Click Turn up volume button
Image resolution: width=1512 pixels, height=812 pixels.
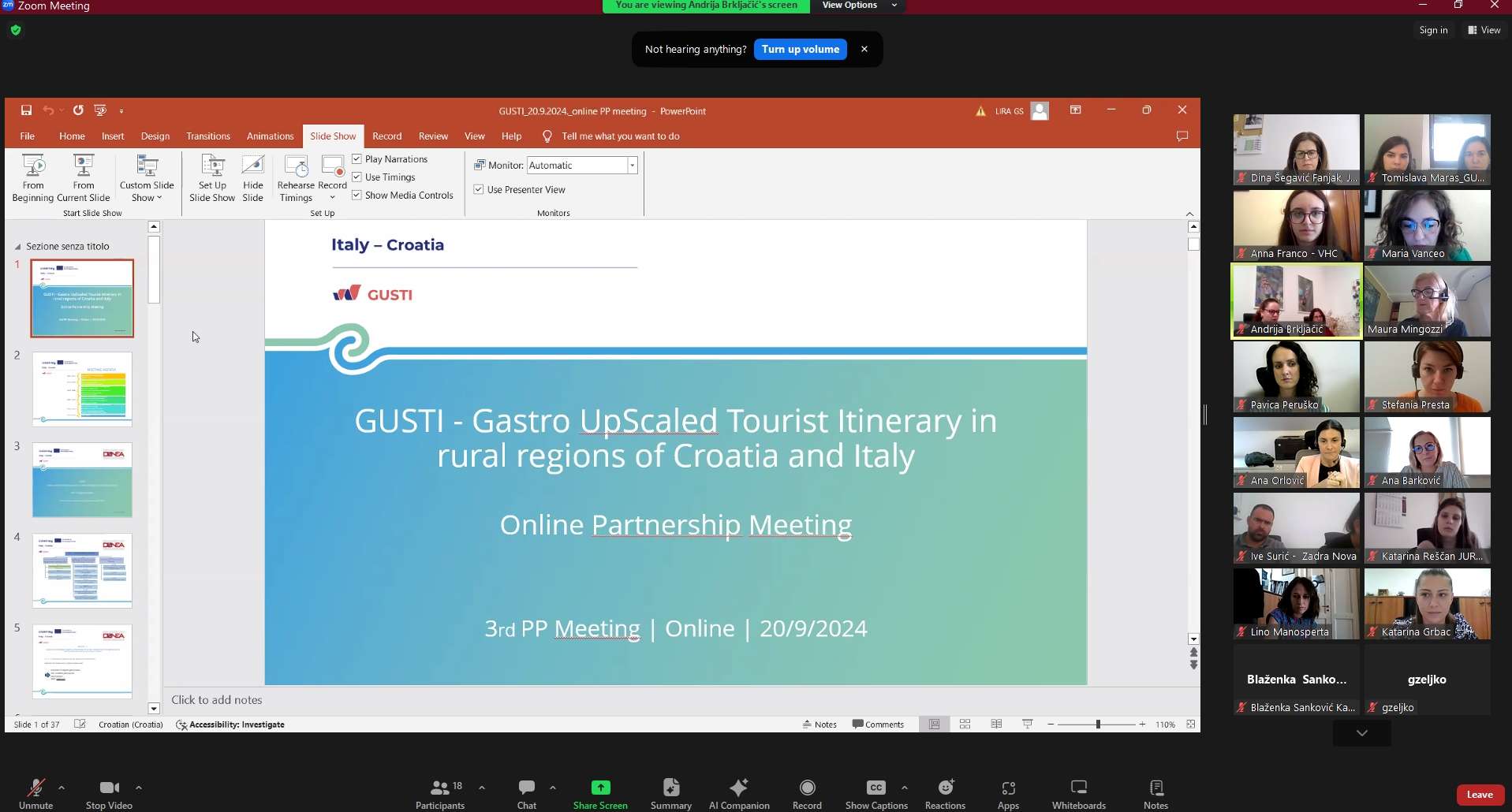coord(801,49)
